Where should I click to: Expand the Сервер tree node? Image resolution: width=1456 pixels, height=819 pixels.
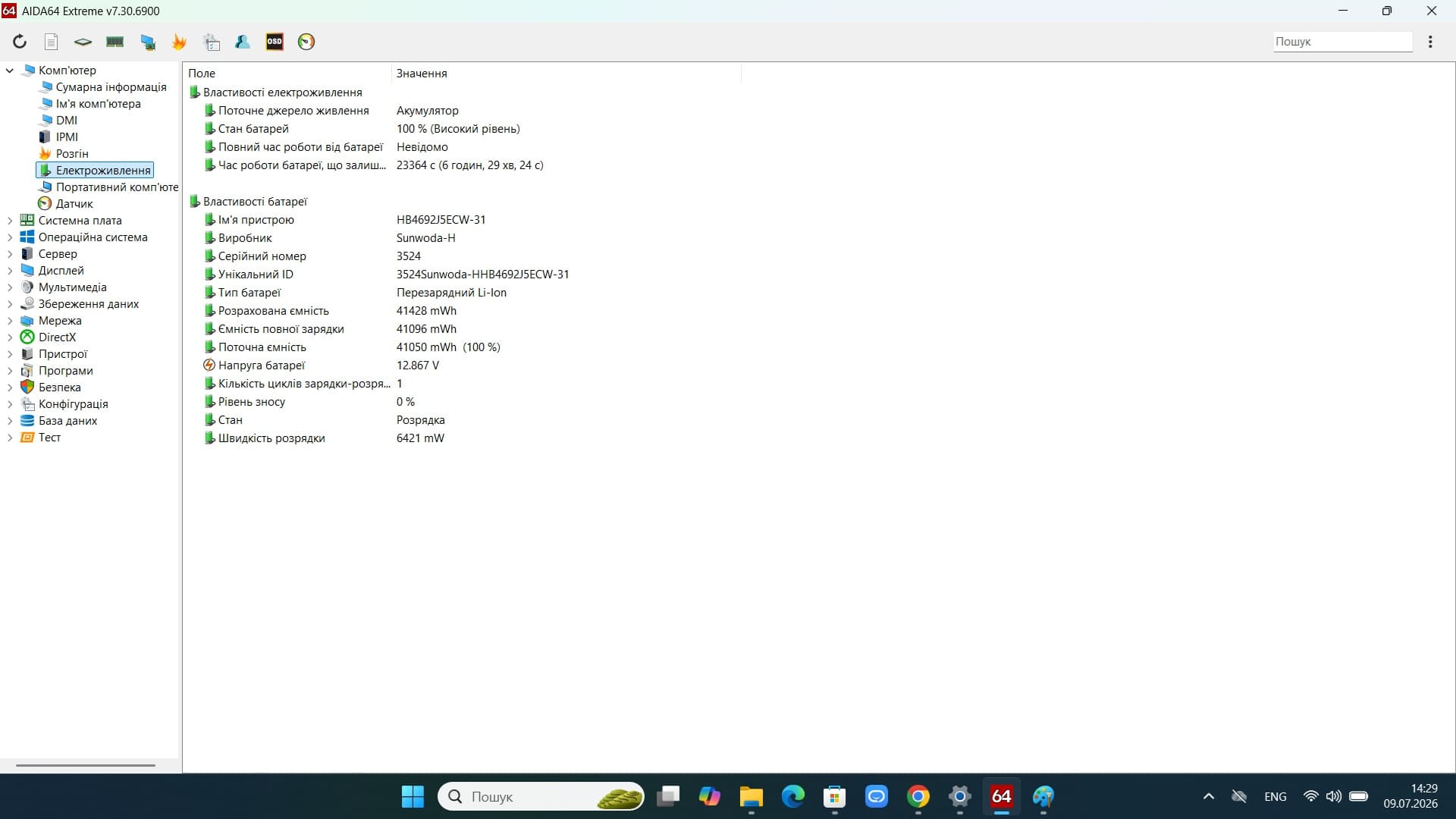click(x=10, y=254)
